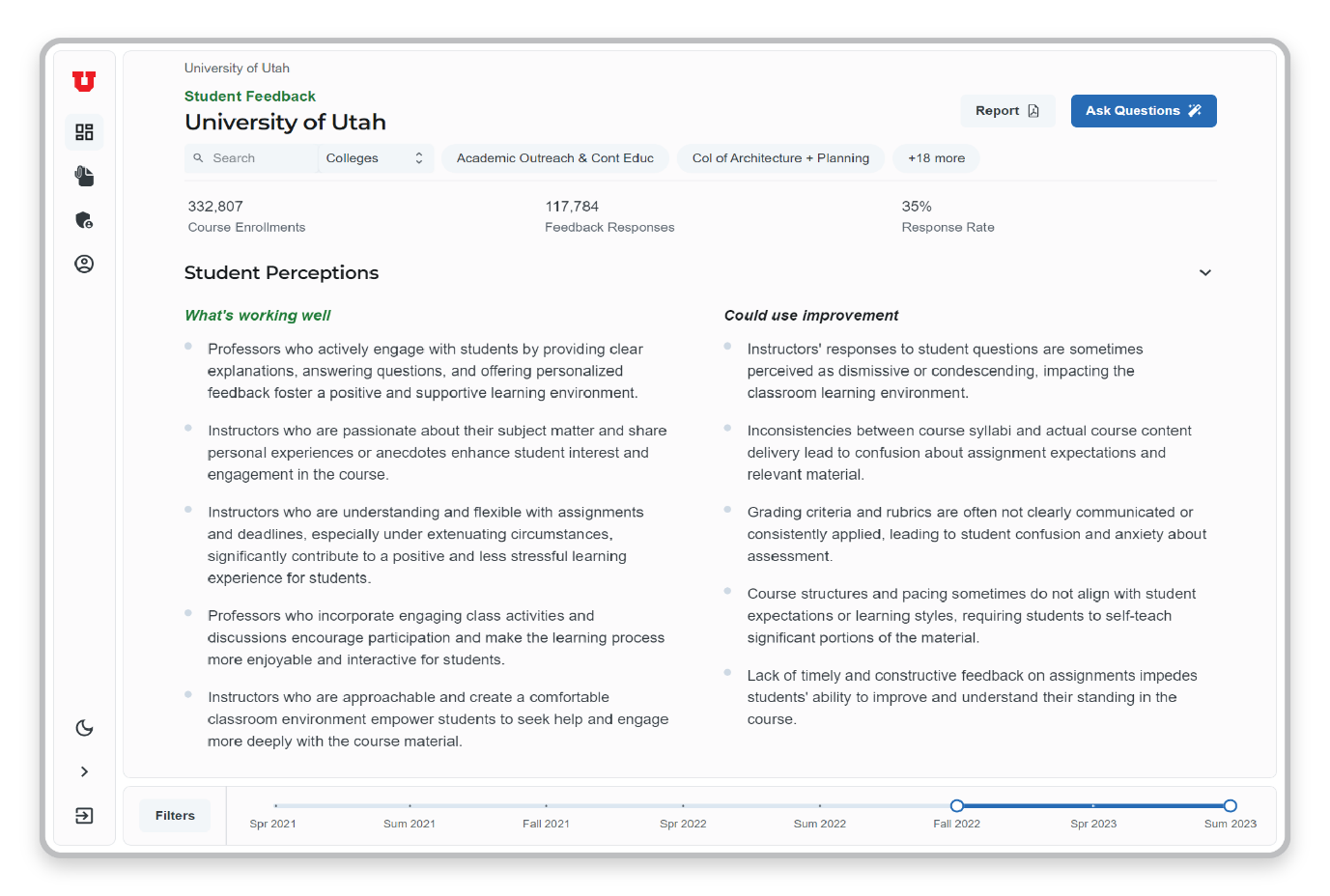Click the What's working well heading
1330x896 pixels.
258,316
